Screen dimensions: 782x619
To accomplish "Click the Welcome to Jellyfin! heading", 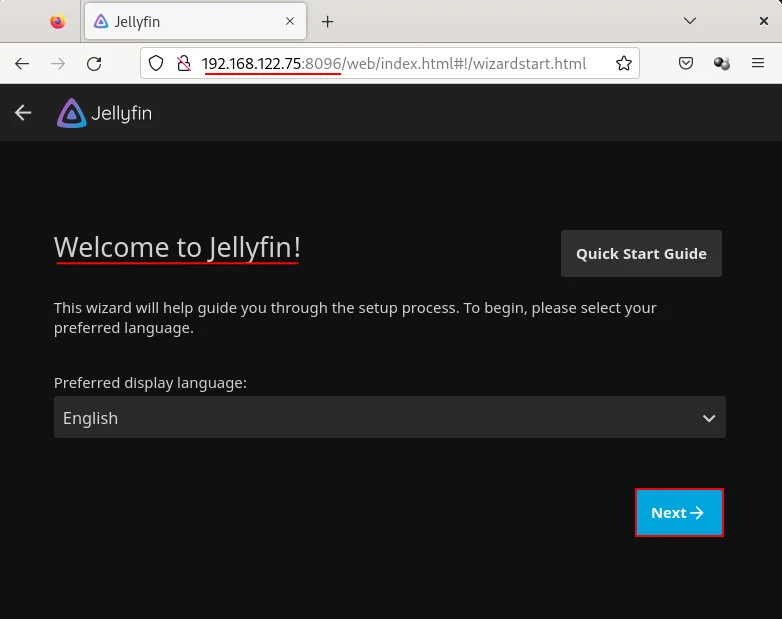I will pos(177,247).
